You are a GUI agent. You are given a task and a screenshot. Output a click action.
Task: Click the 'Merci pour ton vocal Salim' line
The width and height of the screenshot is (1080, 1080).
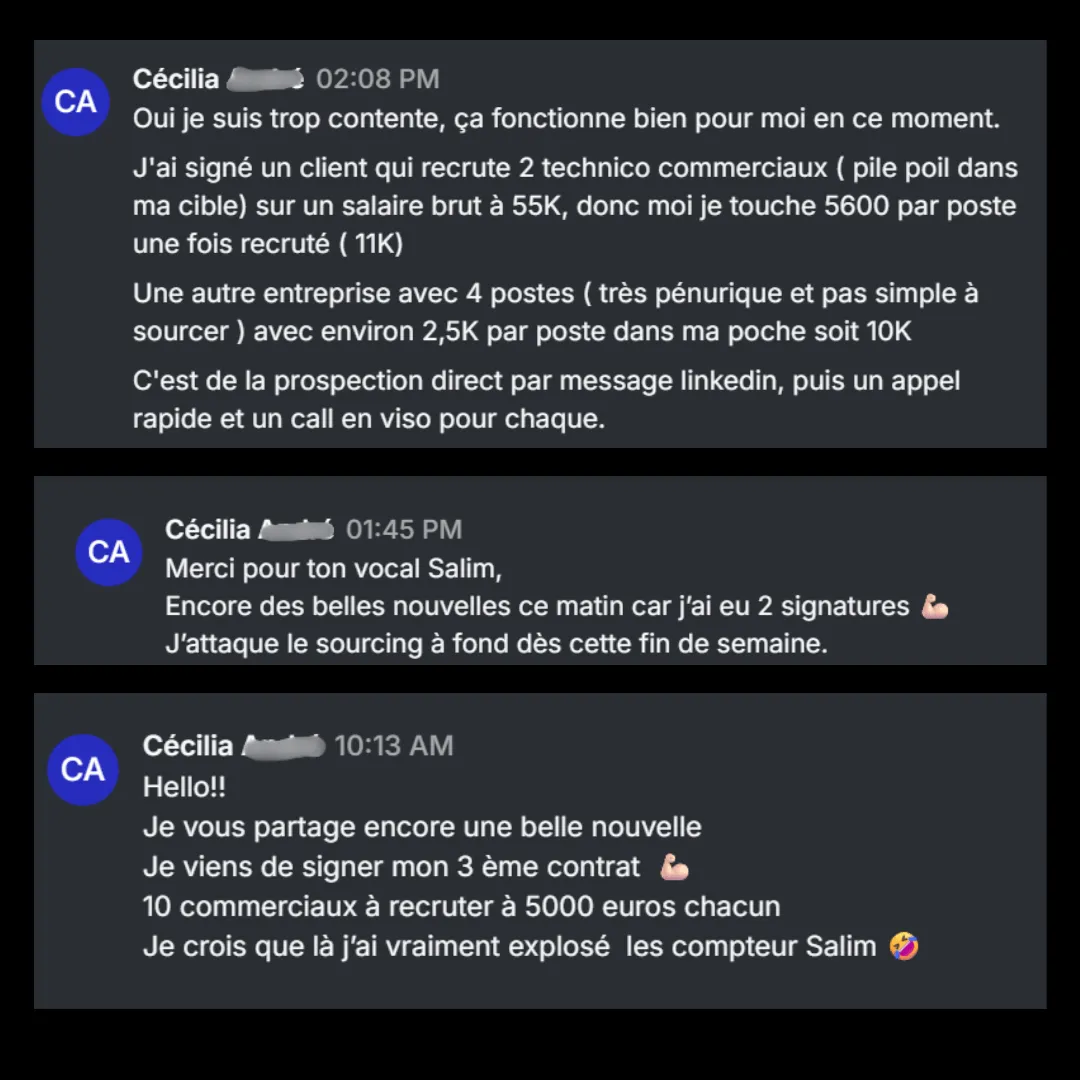[333, 569]
